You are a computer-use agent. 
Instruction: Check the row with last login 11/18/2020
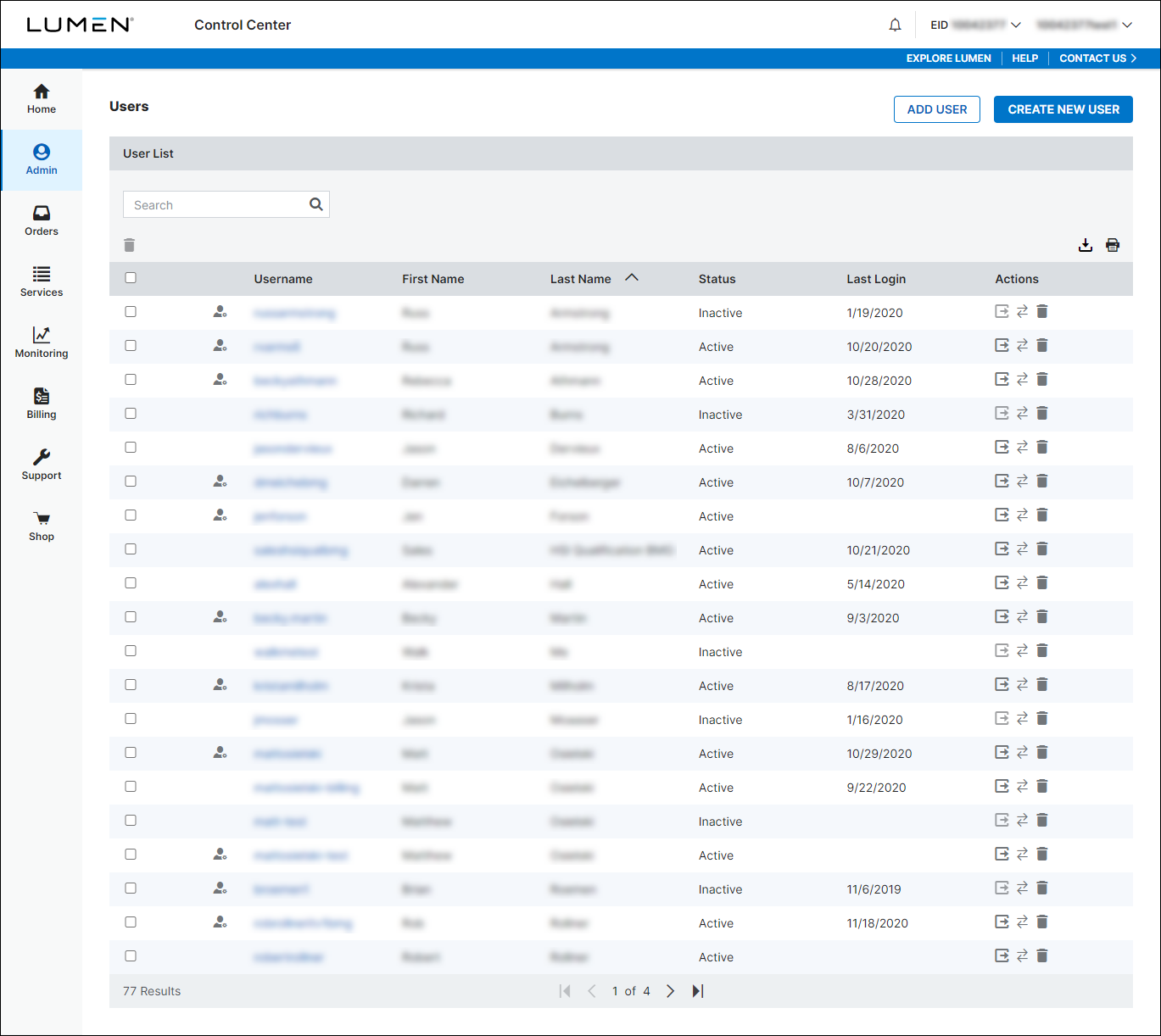[x=131, y=922]
